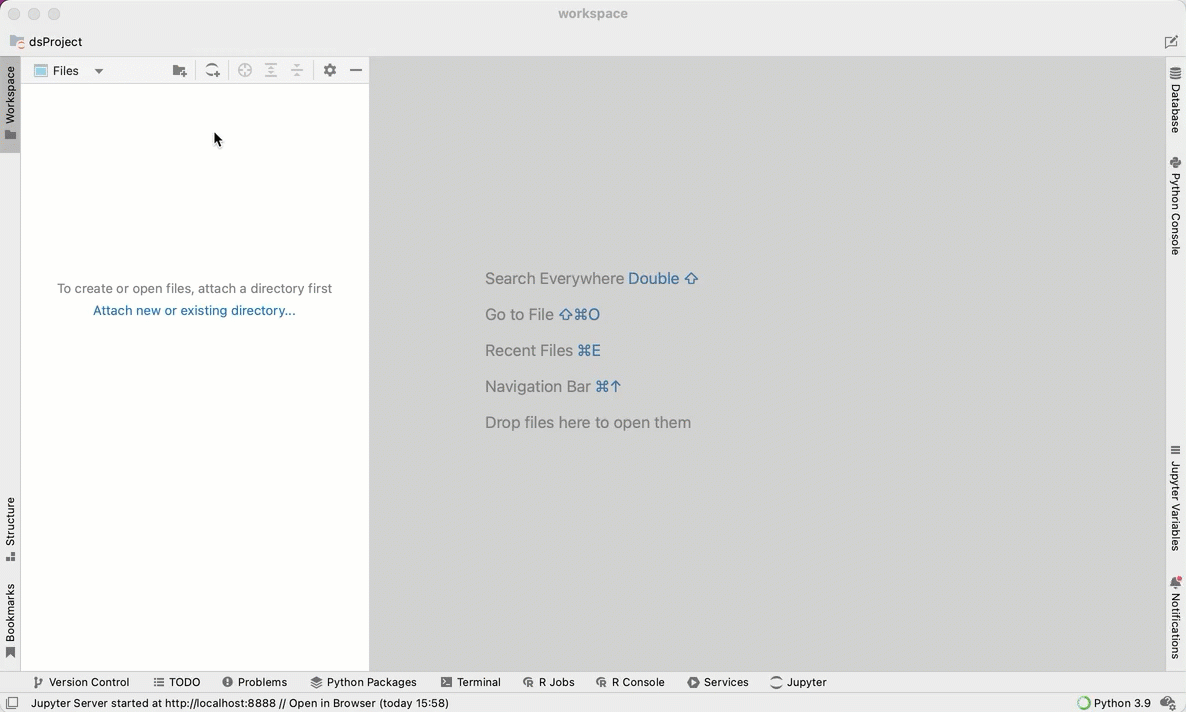Open the Bookmarks tool window
Viewport: 1186px width, 712px height.
pyautogui.click(x=10, y=620)
